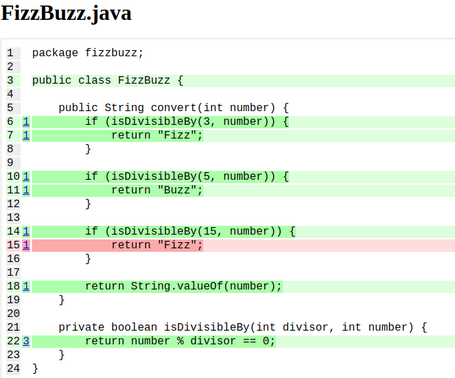The width and height of the screenshot is (455, 378).
Task: Select the FizzBuzz.java page heading
Action: (x=66, y=14)
